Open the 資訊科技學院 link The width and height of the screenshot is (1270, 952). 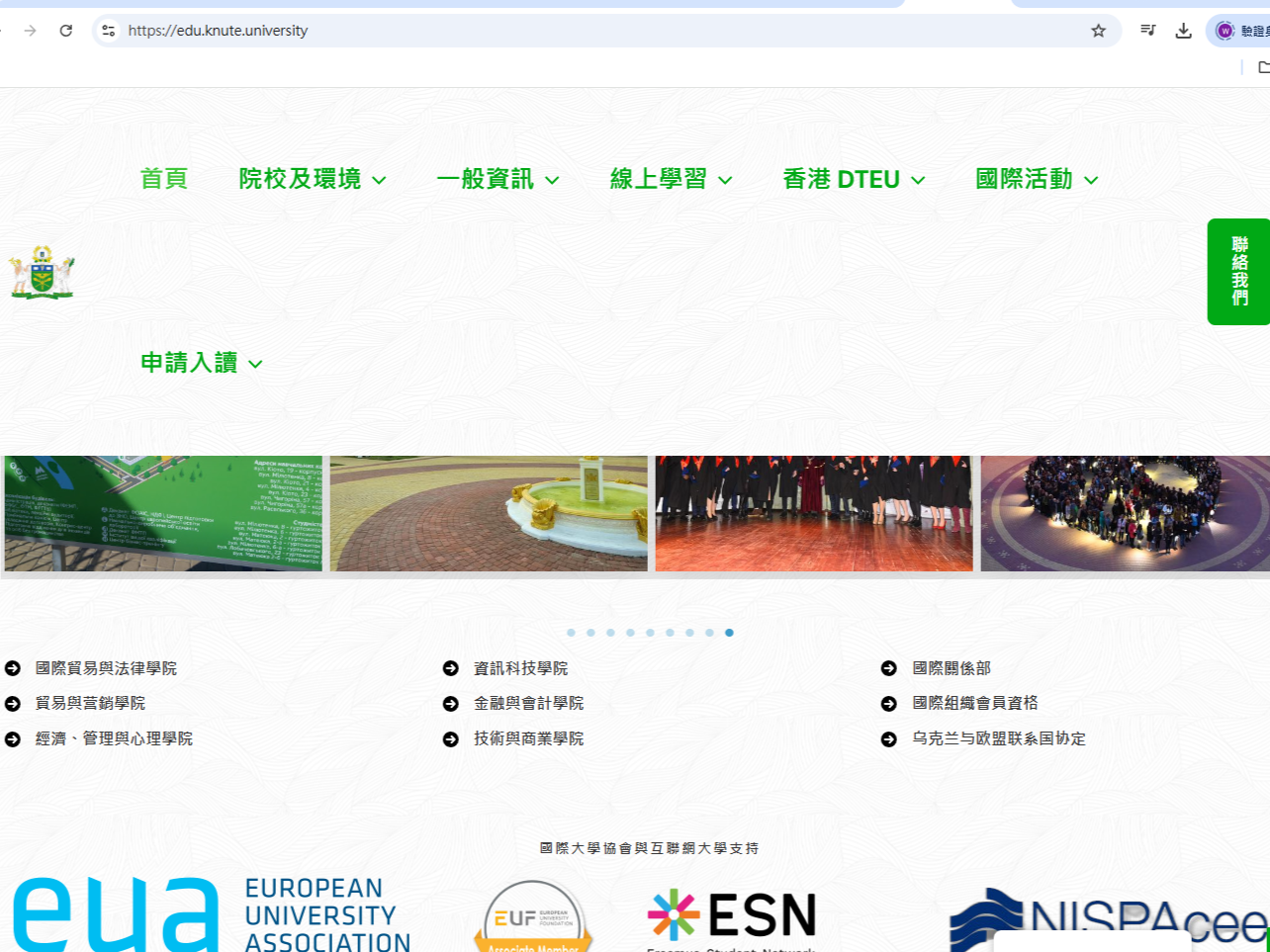tap(520, 668)
